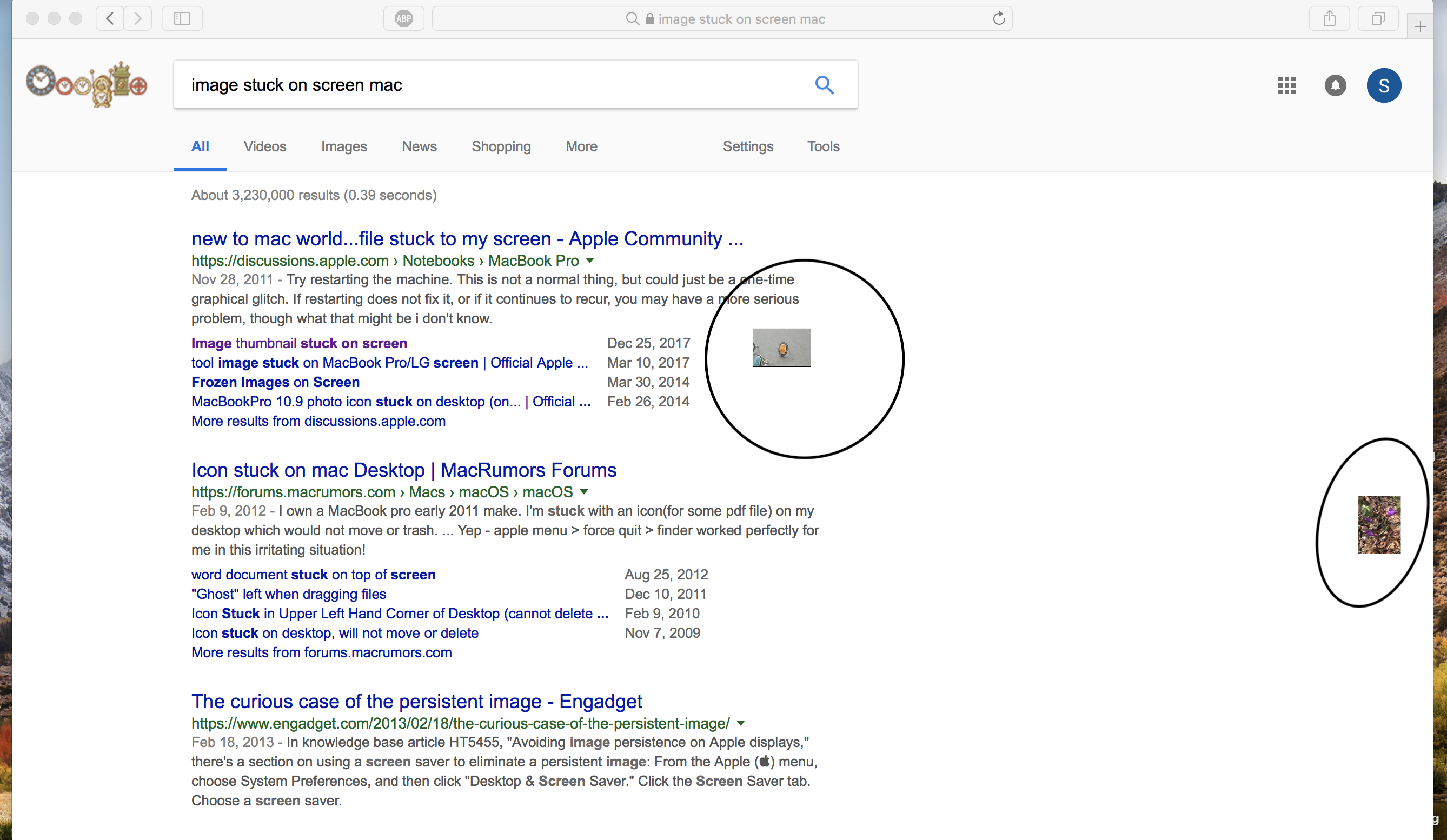Expand discussions.apple.com result URL arrow
The height and width of the screenshot is (840, 1447).
[x=590, y=261]
